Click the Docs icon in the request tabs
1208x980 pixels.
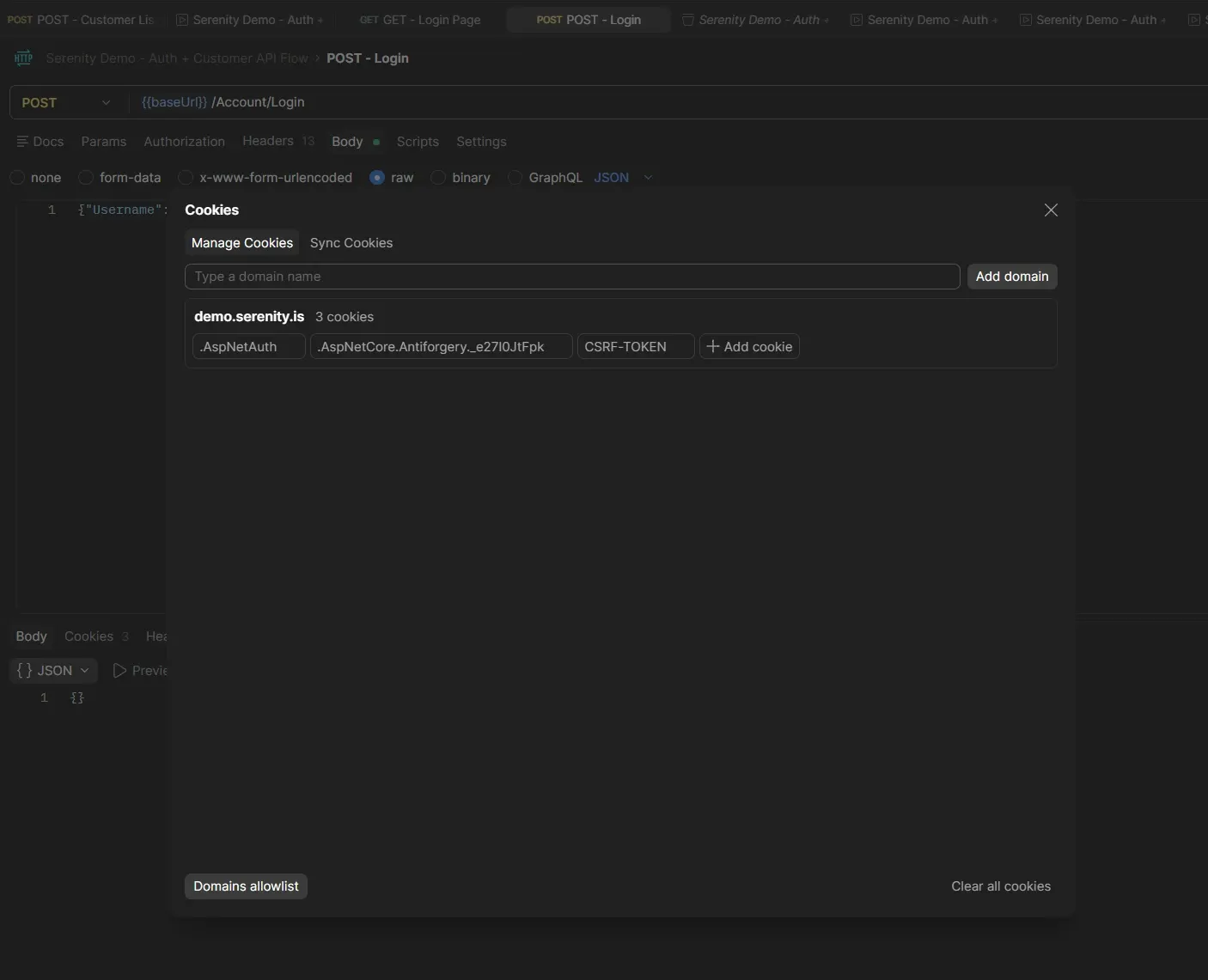click(23, 142)
